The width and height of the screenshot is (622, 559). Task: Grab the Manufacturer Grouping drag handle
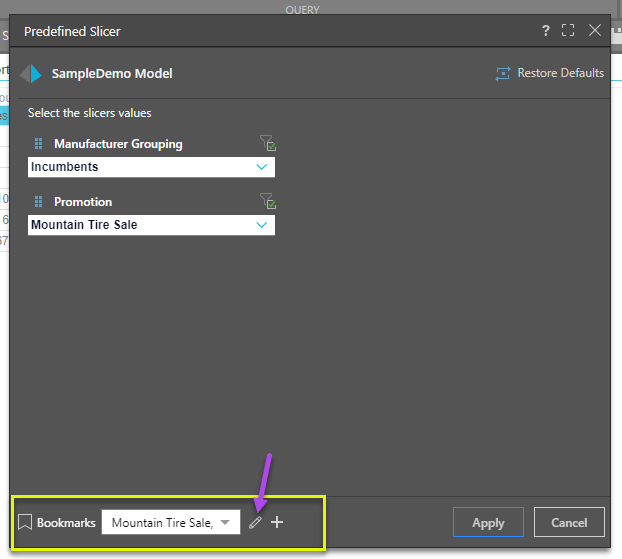(39, 144)
